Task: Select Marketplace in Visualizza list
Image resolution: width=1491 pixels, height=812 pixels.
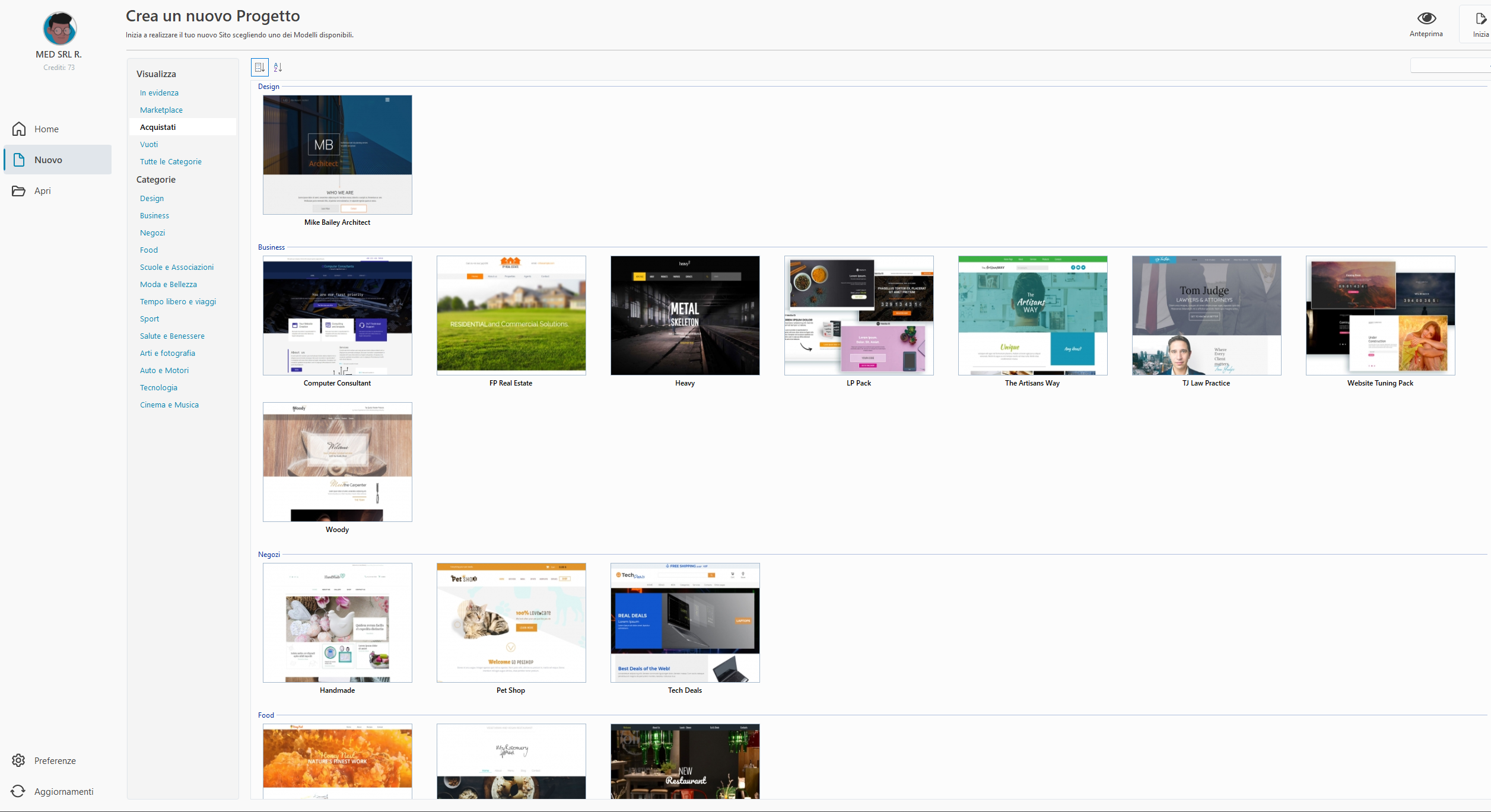Action: [161, 110]
